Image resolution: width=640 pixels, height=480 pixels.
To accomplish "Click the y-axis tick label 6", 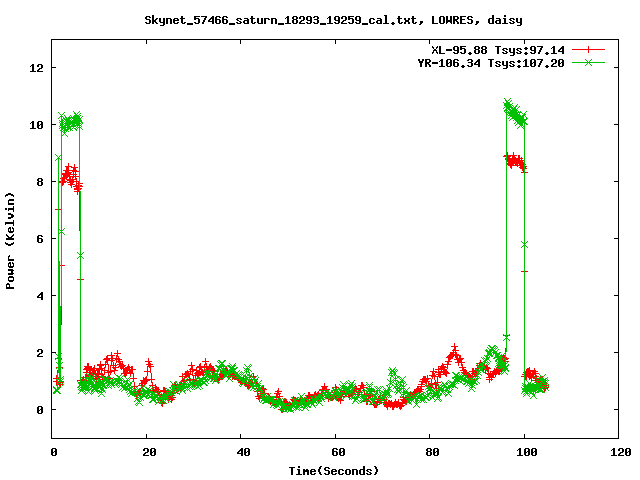I will (x=40, y=239).
